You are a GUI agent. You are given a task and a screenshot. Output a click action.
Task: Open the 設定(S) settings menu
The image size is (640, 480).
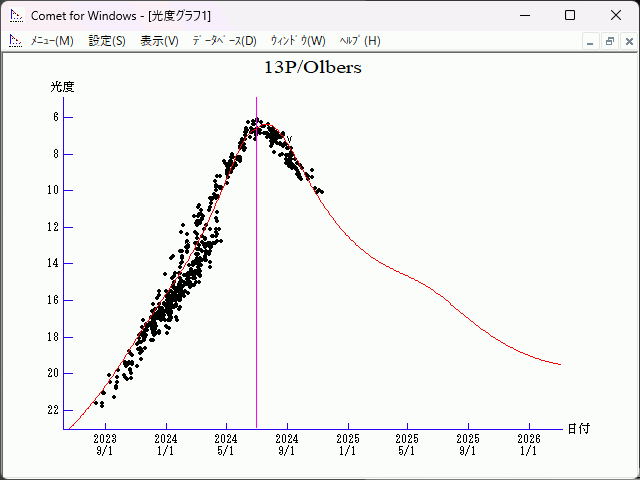click(x=107, y=41)
